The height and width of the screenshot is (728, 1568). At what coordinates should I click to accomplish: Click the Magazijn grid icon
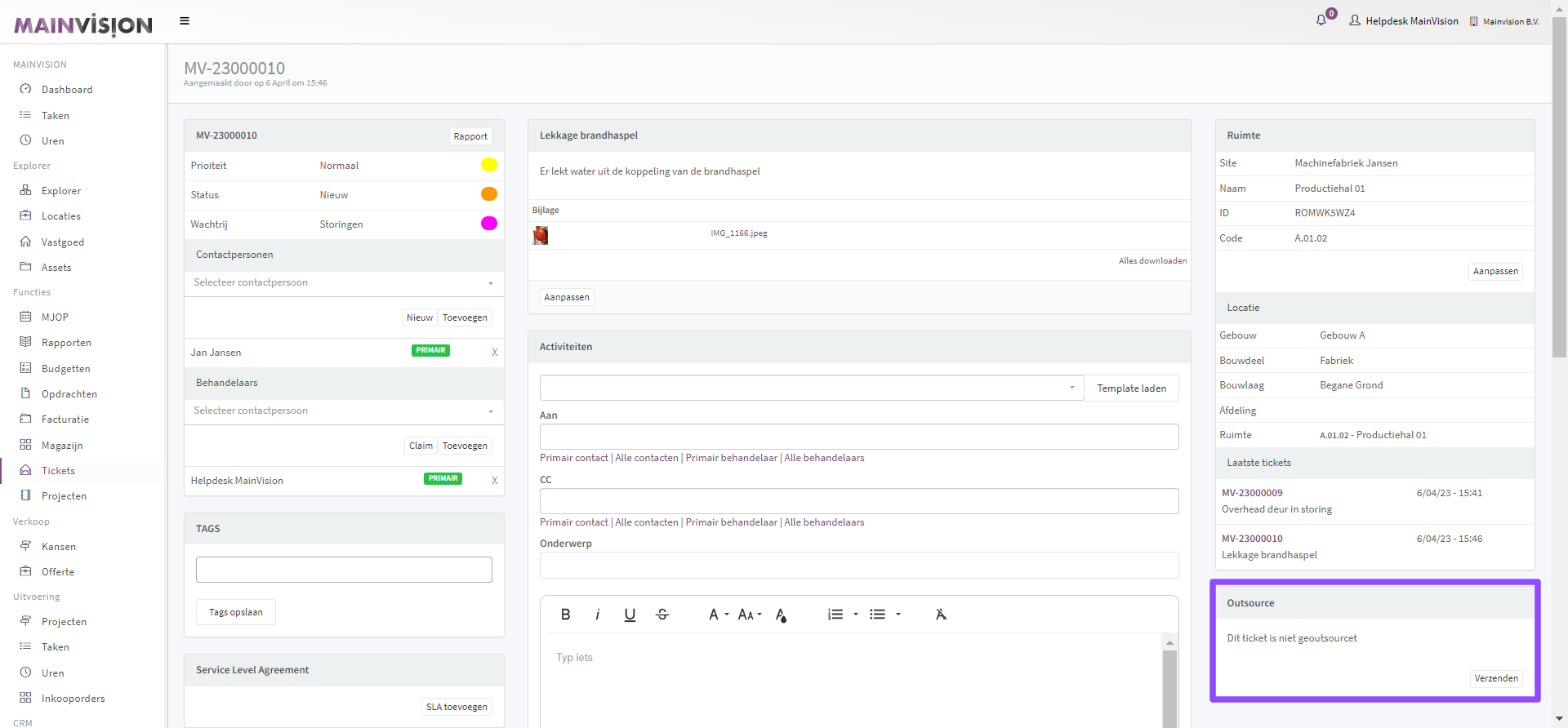(x=25, y=445)
